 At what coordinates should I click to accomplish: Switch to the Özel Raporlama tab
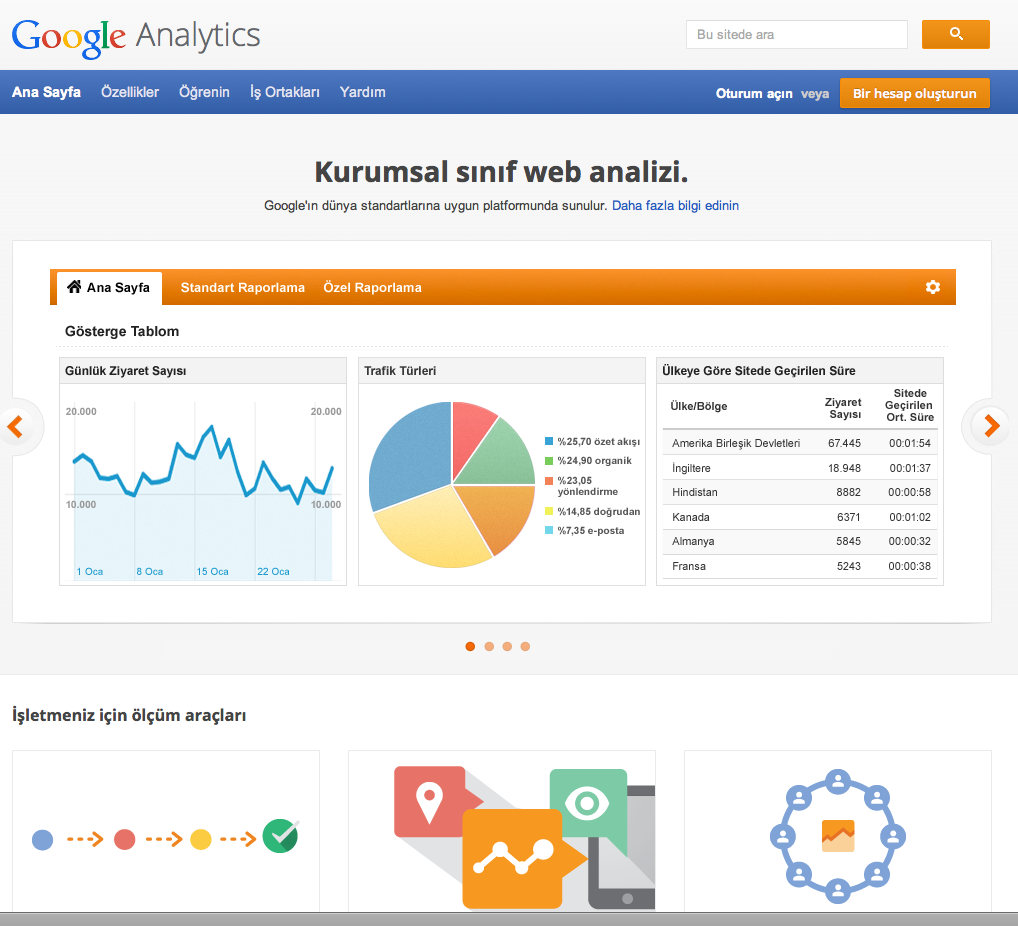[373, 288]
